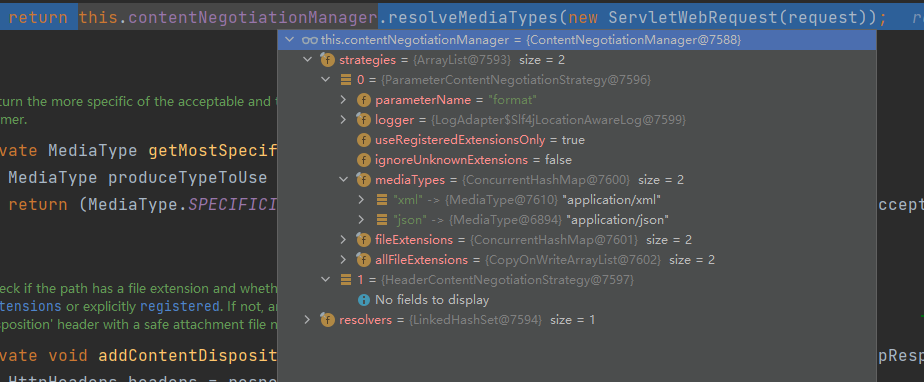
Task: Click the info icon beside No fields to display
Action: click(x=364, y=300)
